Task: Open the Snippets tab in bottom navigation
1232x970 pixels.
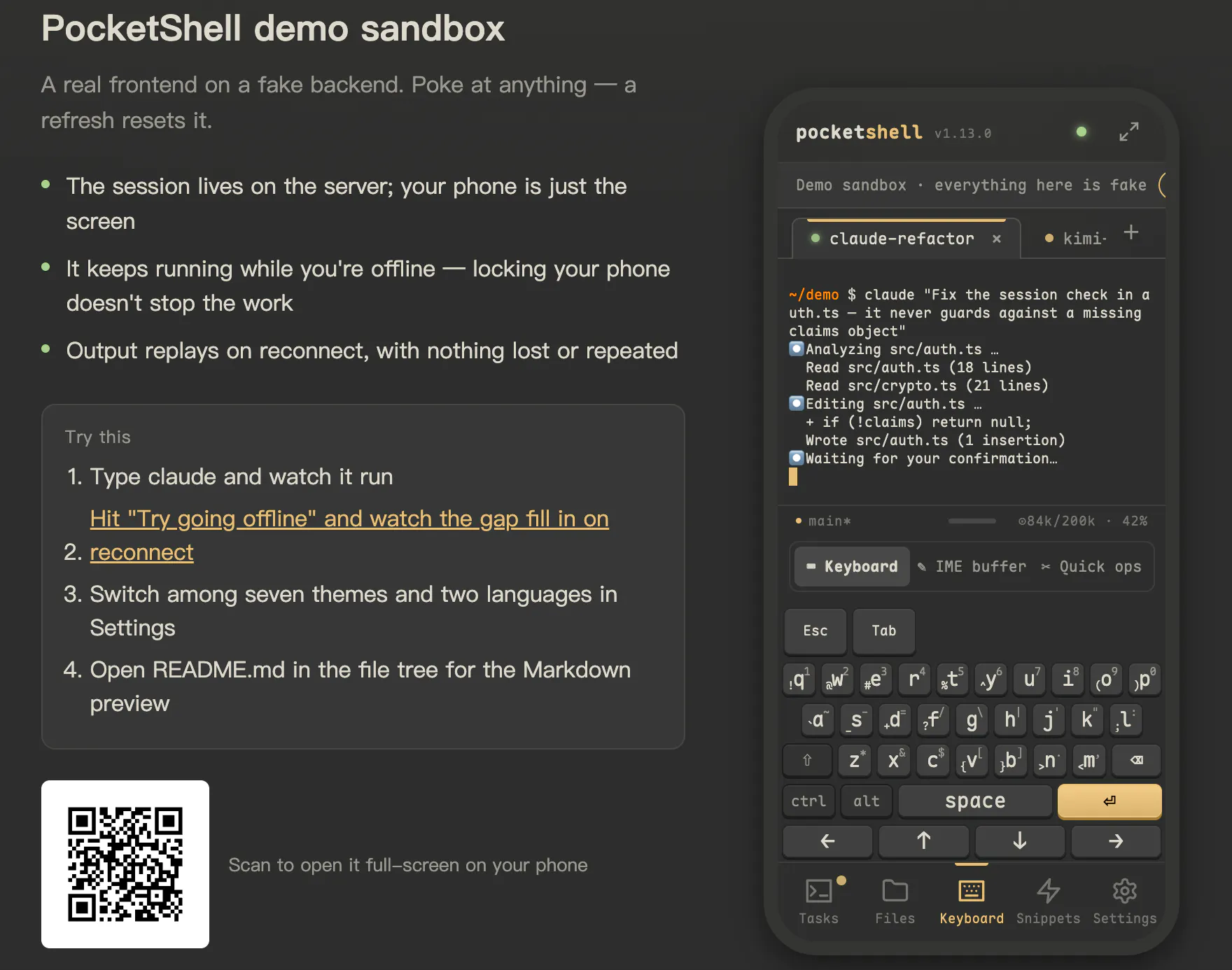Action: click(x=1049, y=901)
